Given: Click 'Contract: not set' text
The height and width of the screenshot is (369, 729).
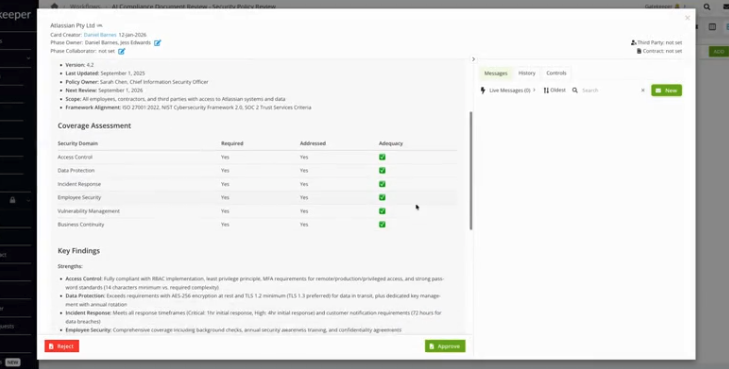Looking at the screenshot, I should point(663,51).
